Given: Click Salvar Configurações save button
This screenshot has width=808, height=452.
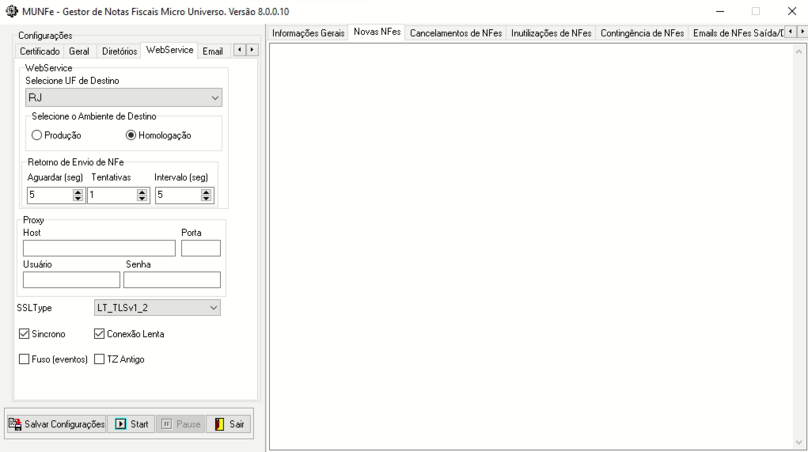Looking at the screenshot, I should pyautogui.click(x=56, y=424).
